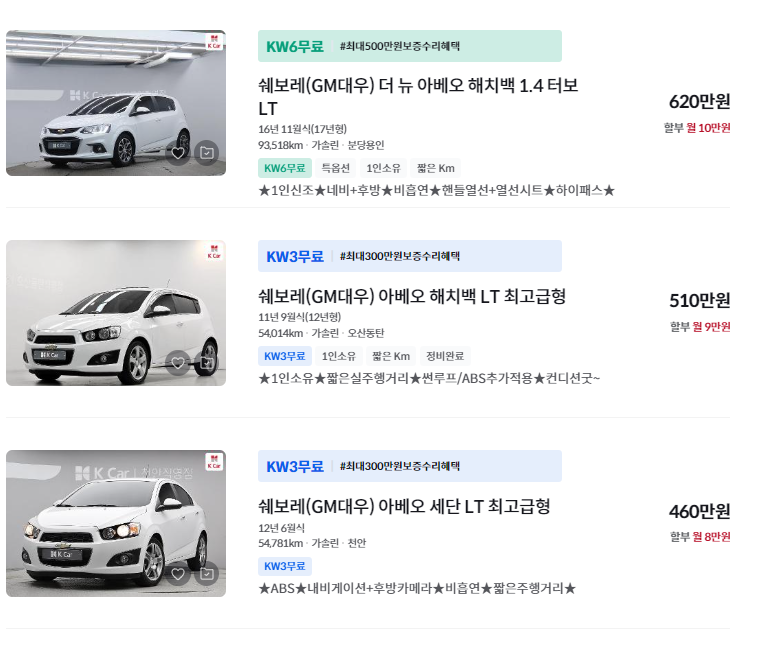Click mileage line 54,781km 가솔린 천안

click(x=312, y=543)
